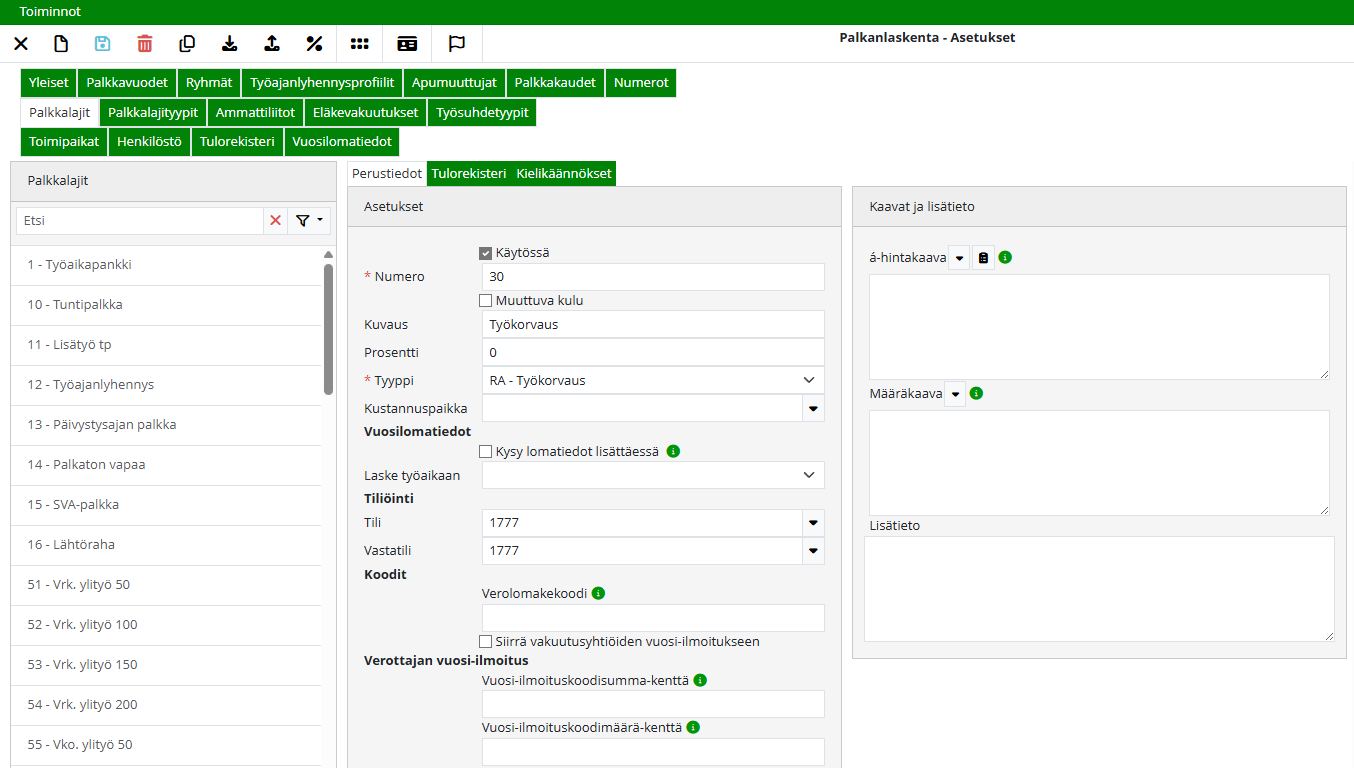The width and height of the screenshot is (1354, 768).
Task: Click the X close icon in toolbar
Action: 20,44
